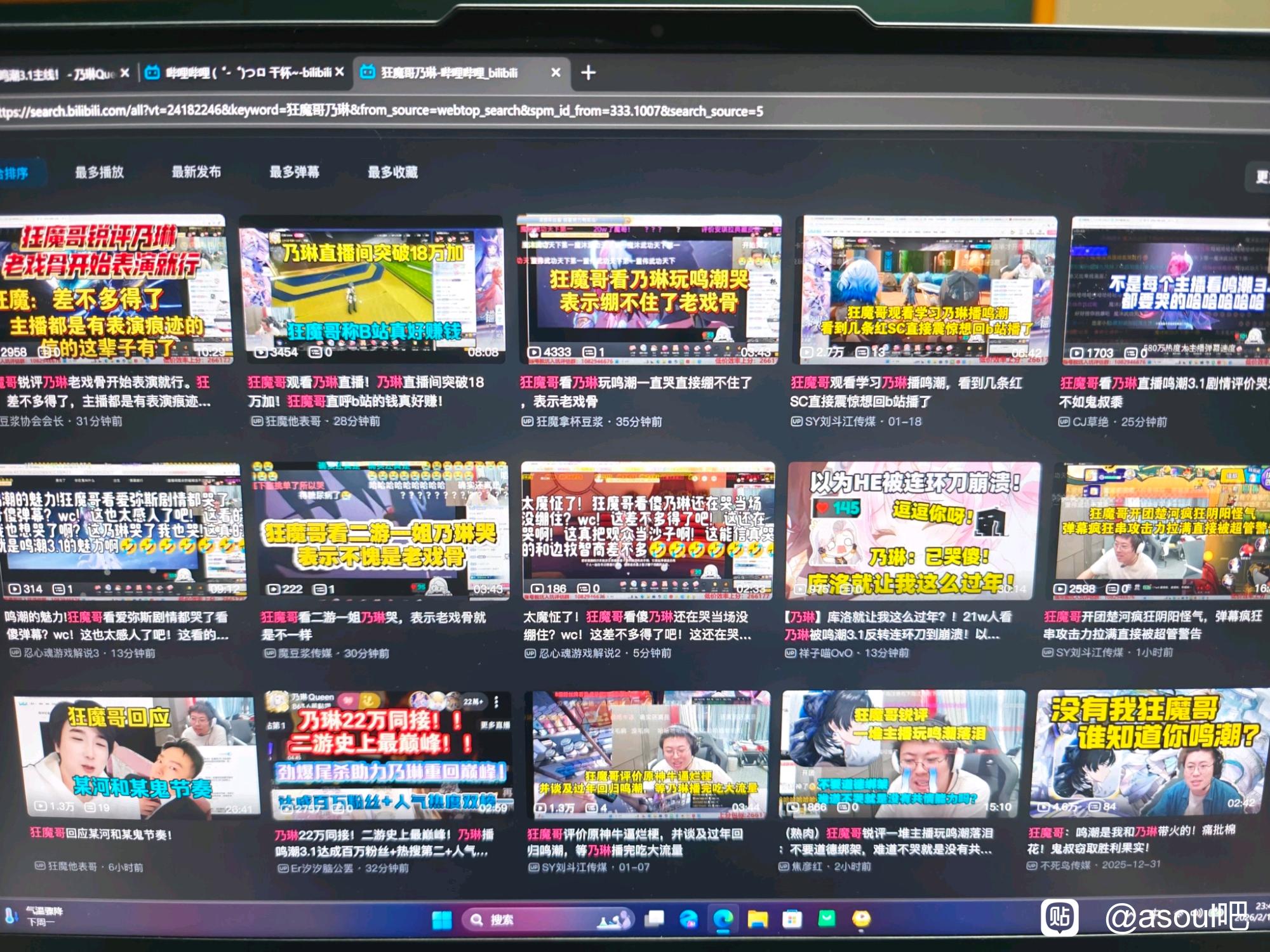Image resolution: width=1270 pixels, height=952 pixels.
Task: Click the browser address bar URL
Action: pos(381,111)
